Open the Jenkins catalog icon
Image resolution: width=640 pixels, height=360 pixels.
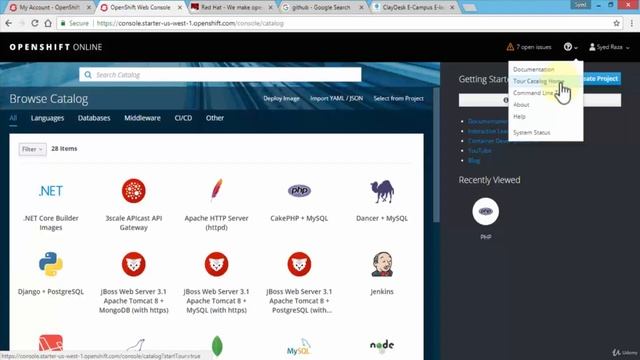[382, 264]
